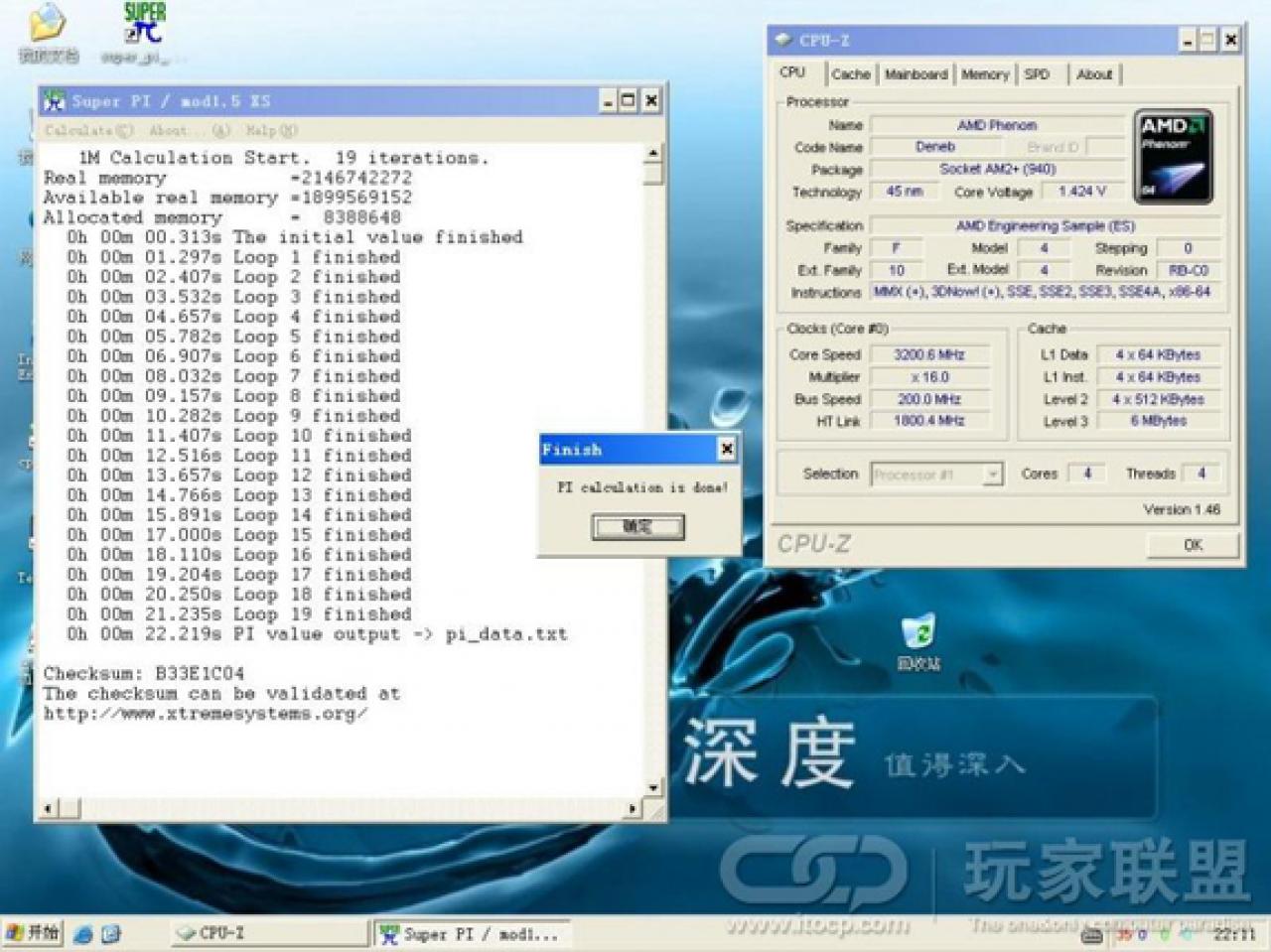Open the Calculate menu in Super PI
Screen dimensions: 1271x952
click(x=88, y=130)
